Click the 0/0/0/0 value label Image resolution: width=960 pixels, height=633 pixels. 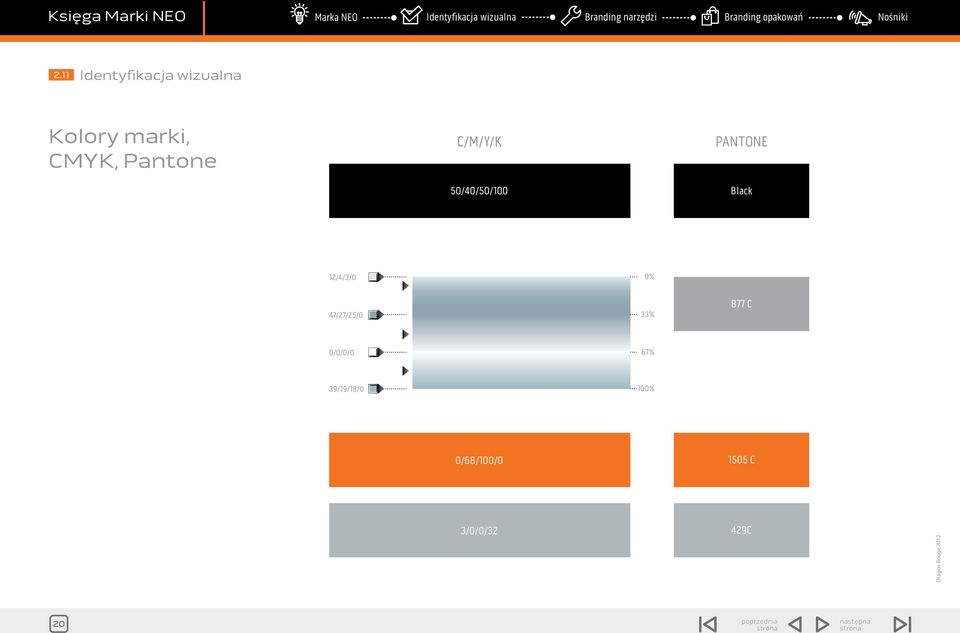341,353
